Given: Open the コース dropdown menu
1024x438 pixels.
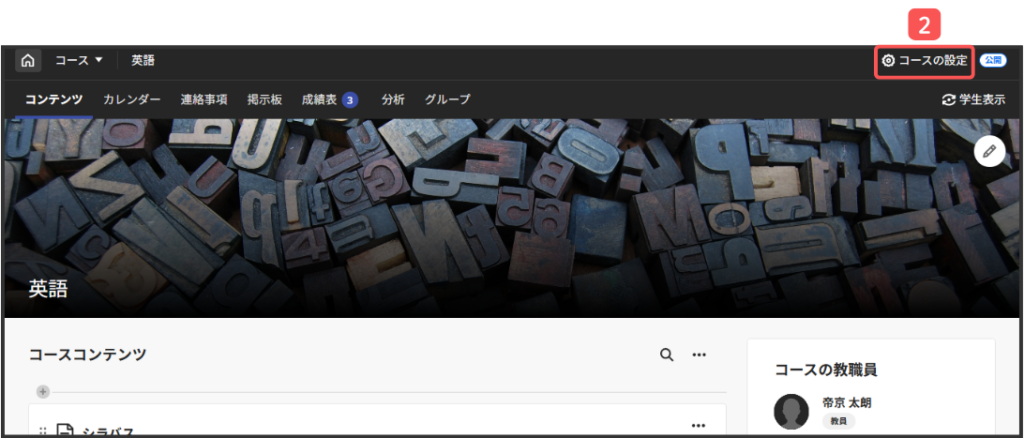Looking at the screenshot, I should point(79,61).
